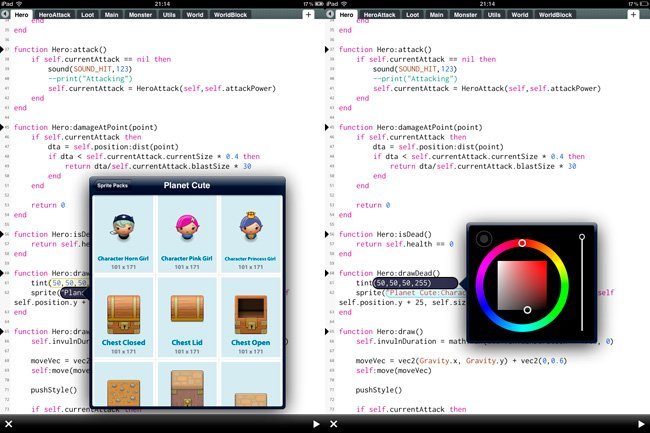Switch to HeroAttack tab in the left screen
Image resolution: width=650 pixels, height=433 pixels.
pos(54,15)
